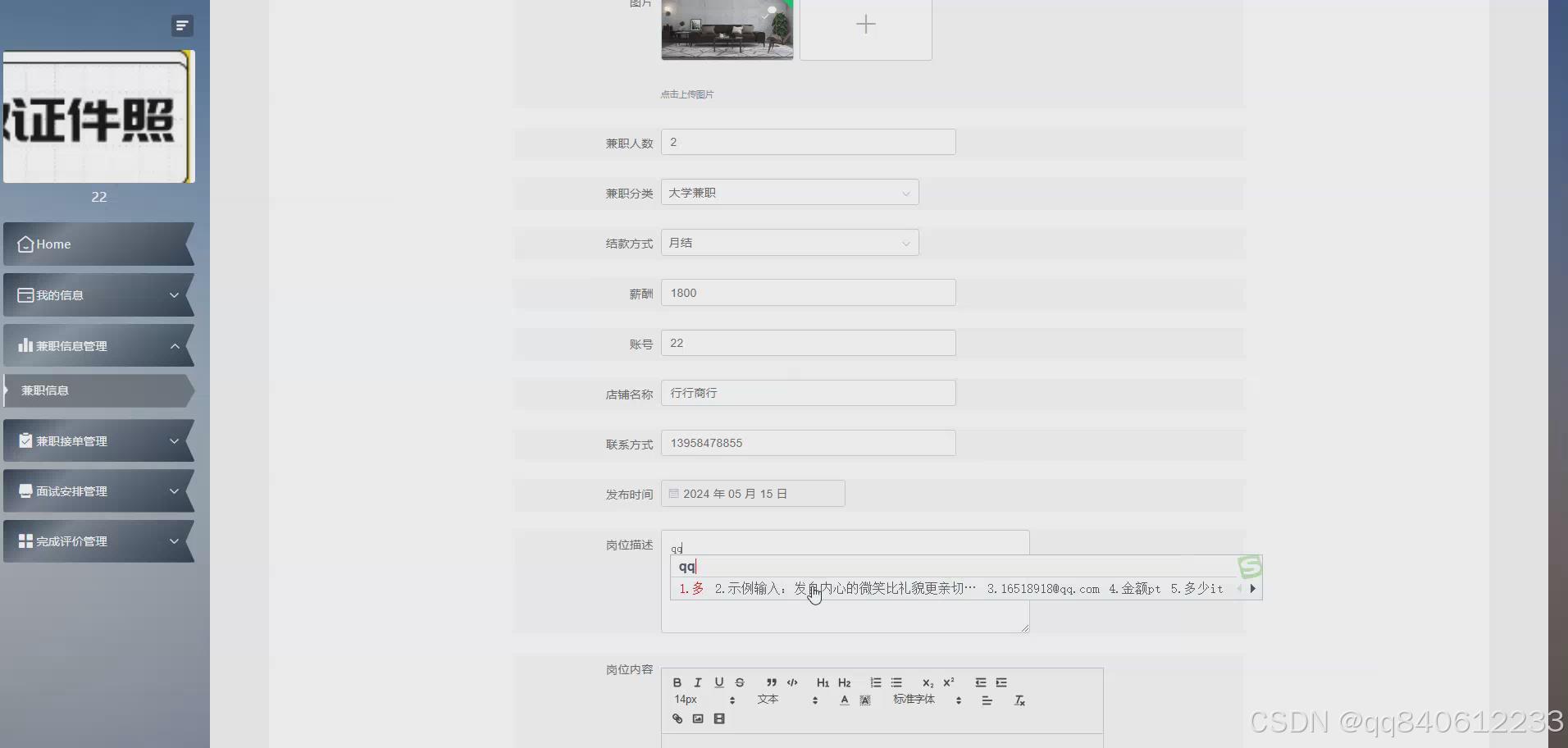Open the 发布时间 date picker field
This screenshot has height=748, width=1568.
pos(753,493)
